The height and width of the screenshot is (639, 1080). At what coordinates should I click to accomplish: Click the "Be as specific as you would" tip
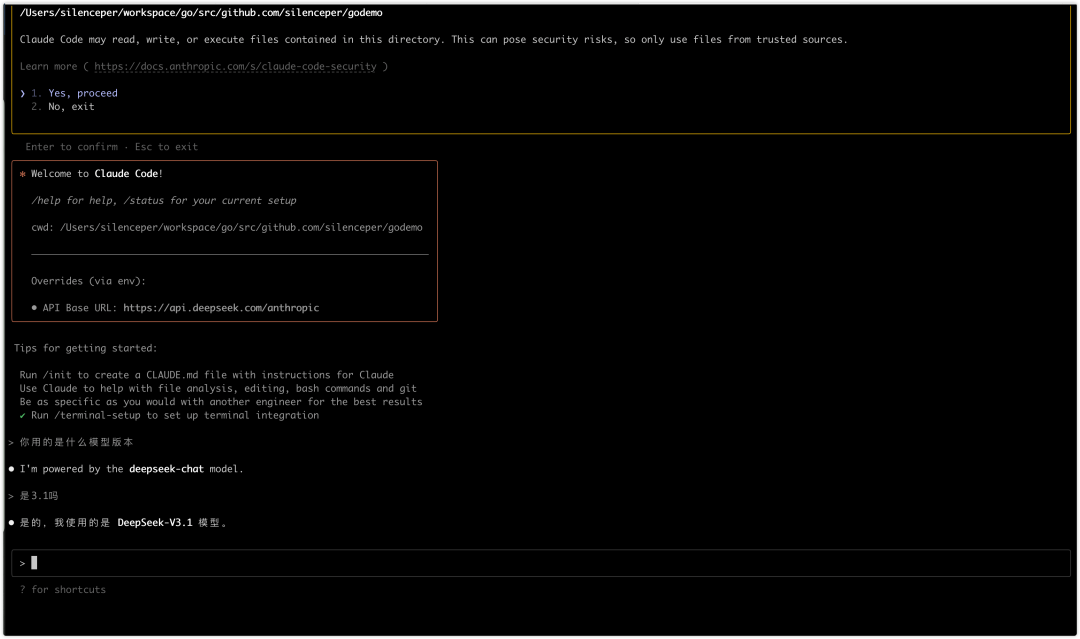coord(221,401)
